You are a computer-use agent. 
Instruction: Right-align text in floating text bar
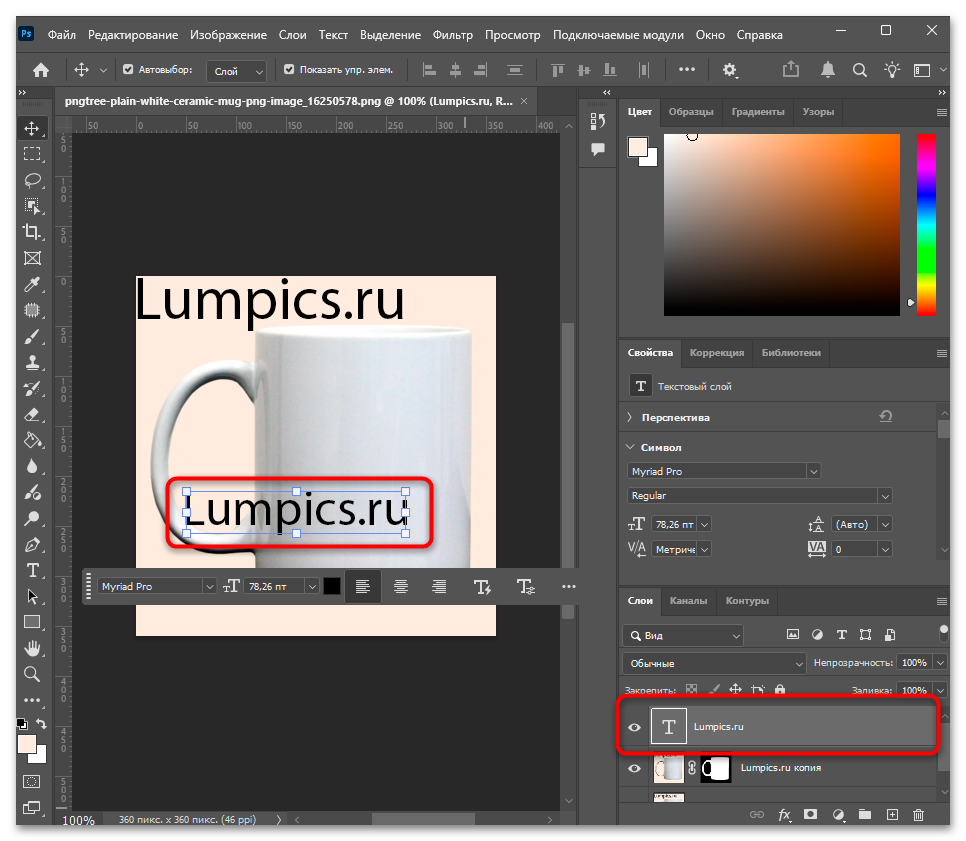click(x=439, y=587)
